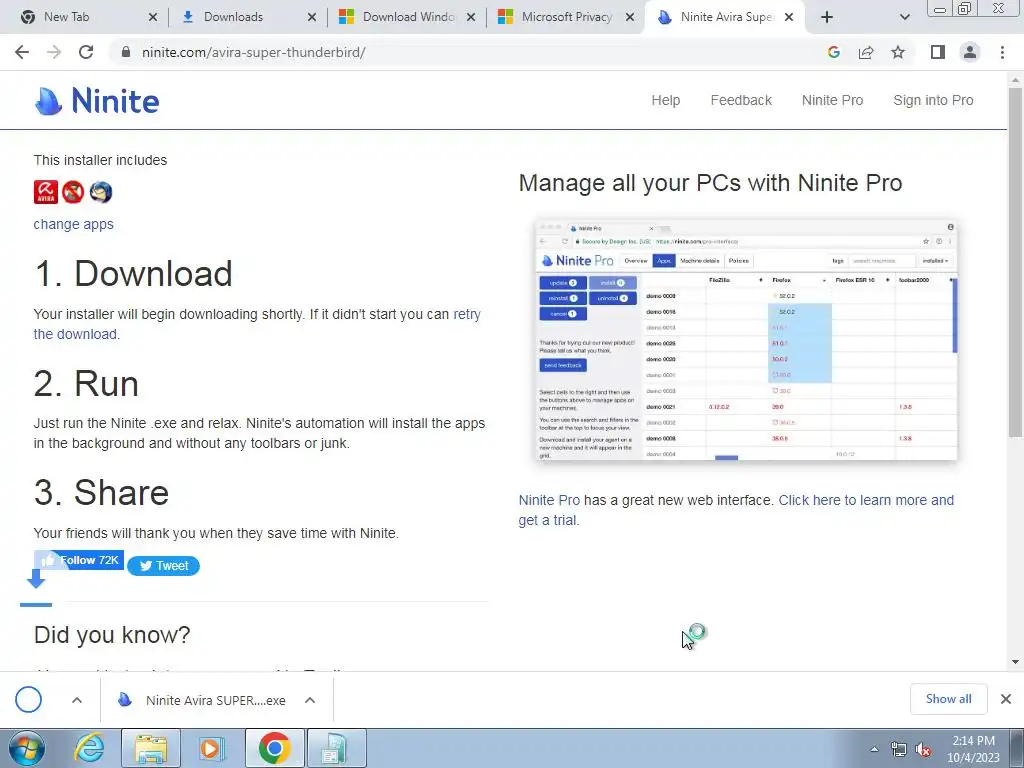Screen dimensions: 1024x768
Task: Open the browser side panel
Action: (x=938, y=52)
